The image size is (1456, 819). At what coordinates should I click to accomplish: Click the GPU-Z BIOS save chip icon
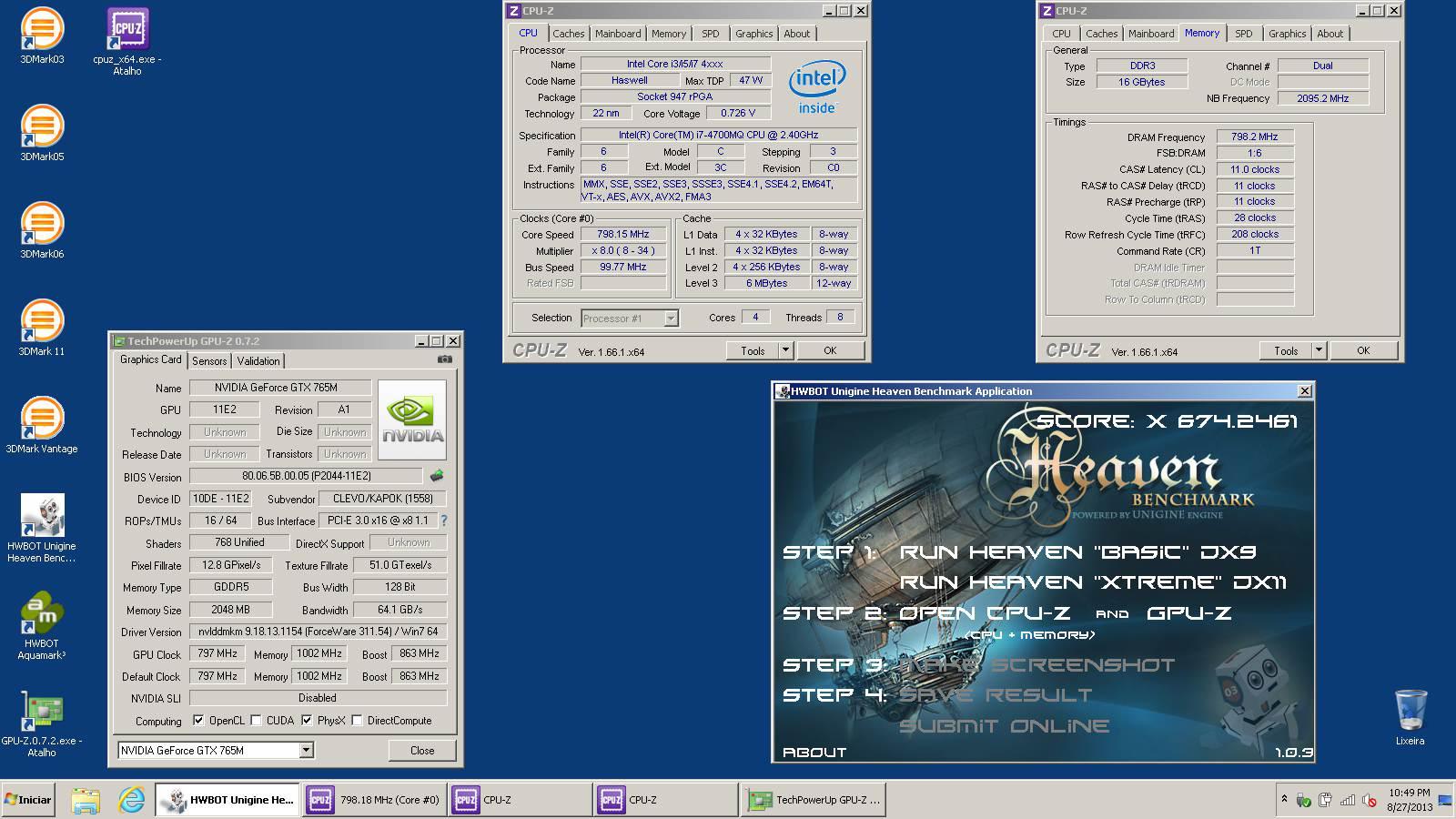click(437, 475)
